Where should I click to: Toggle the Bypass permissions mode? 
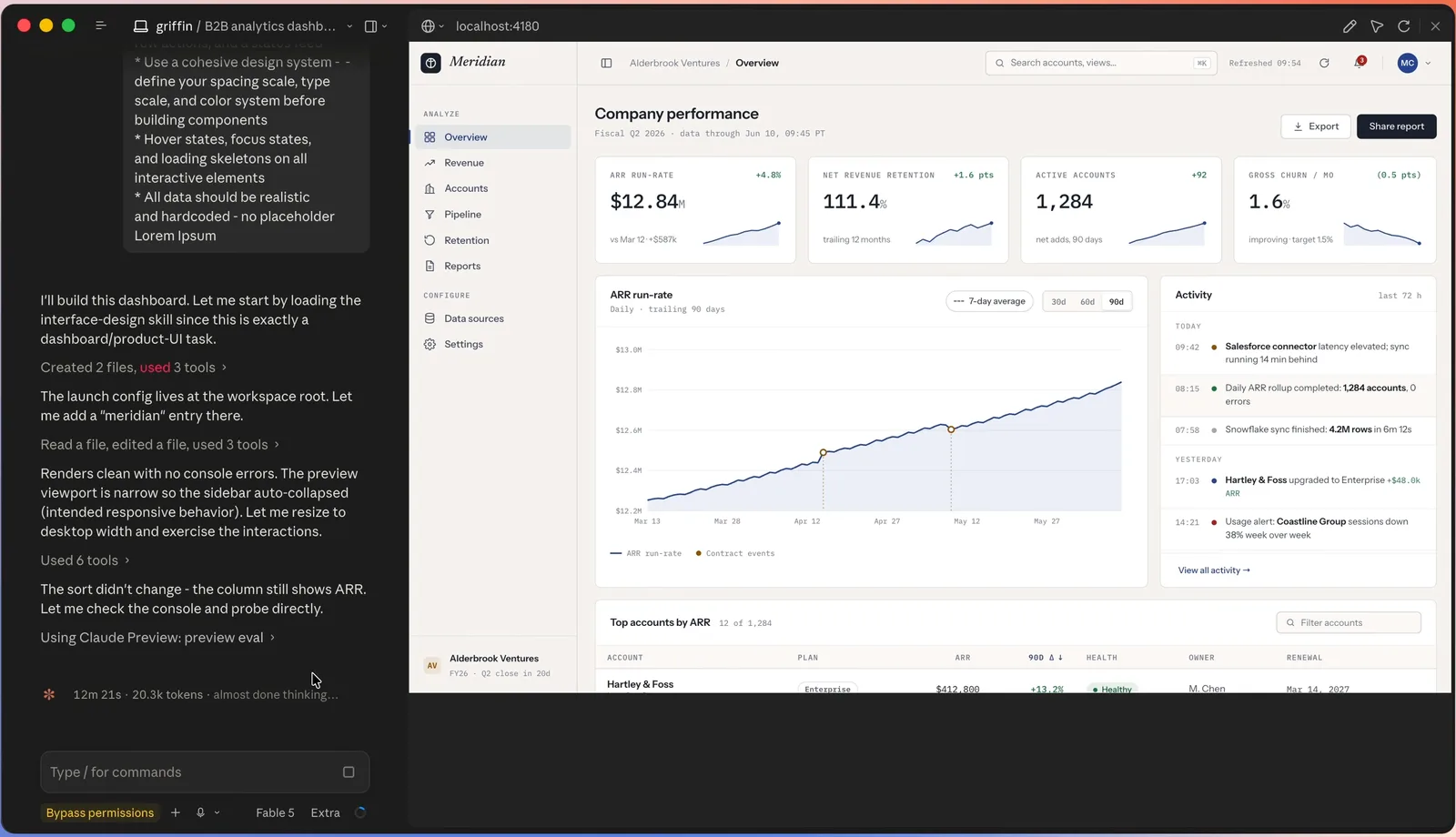coord(100,812)
